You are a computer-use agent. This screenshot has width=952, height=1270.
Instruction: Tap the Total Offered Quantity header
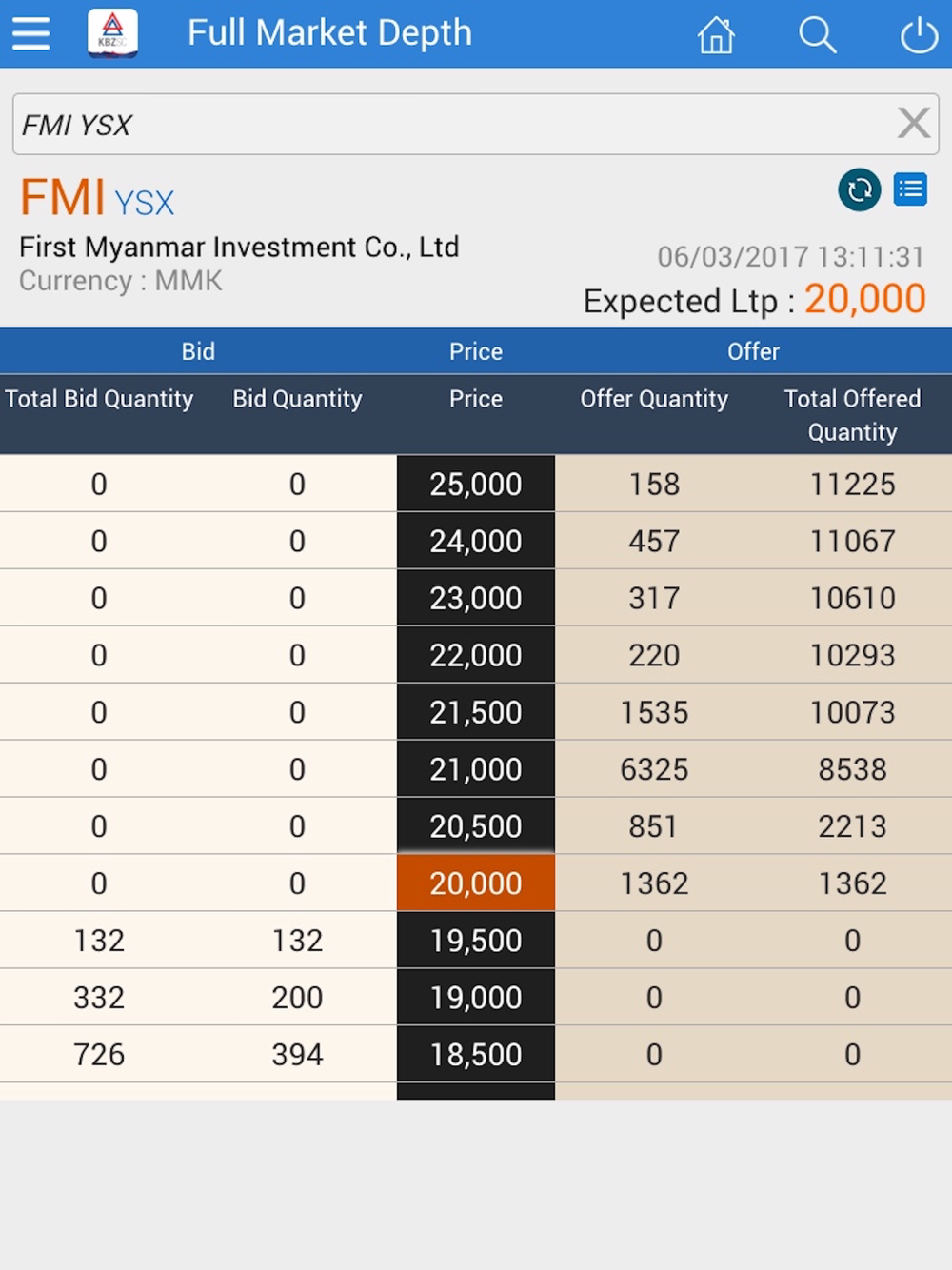852,415
